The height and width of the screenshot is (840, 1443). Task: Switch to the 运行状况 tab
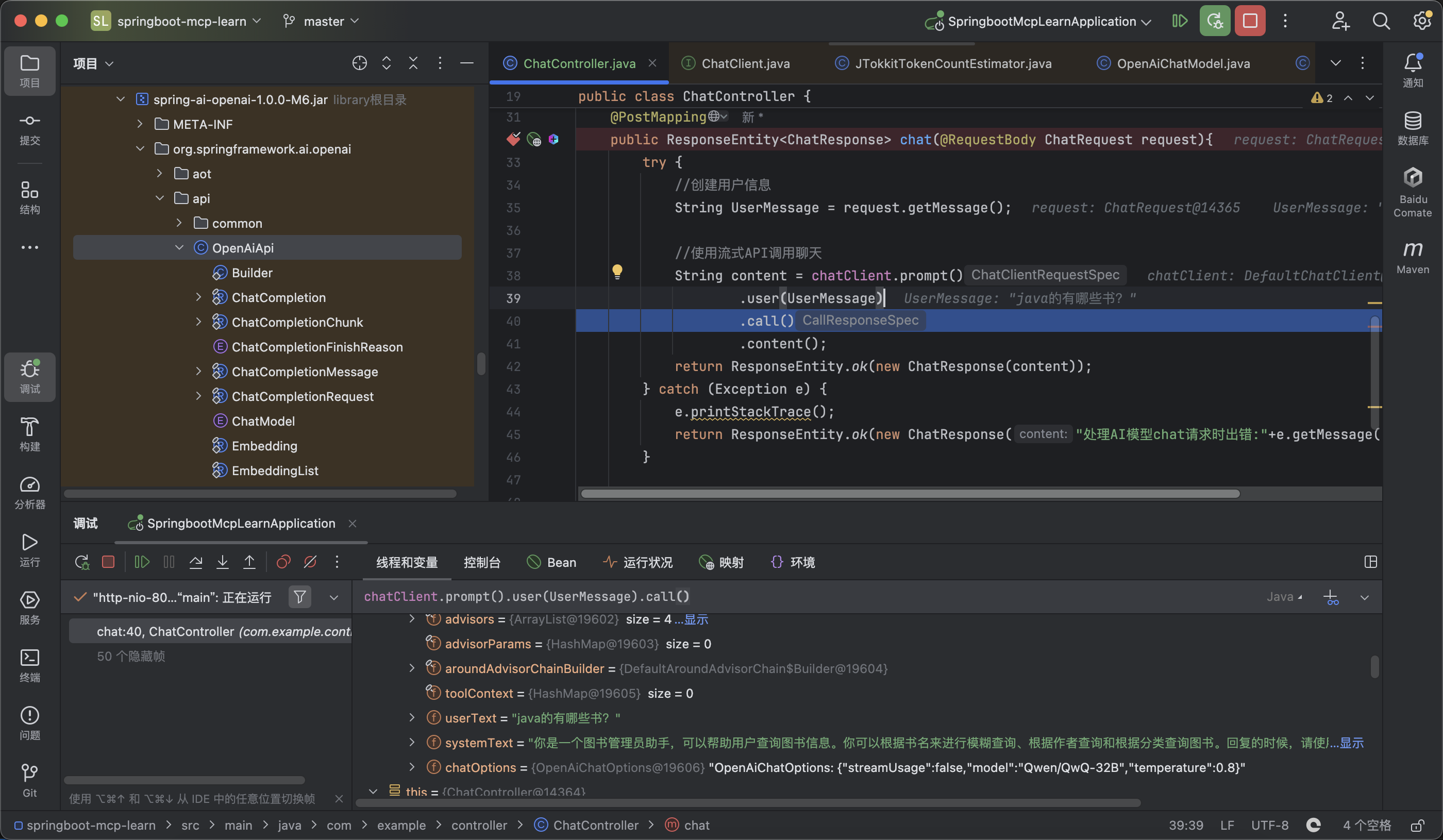pos(638,562)
